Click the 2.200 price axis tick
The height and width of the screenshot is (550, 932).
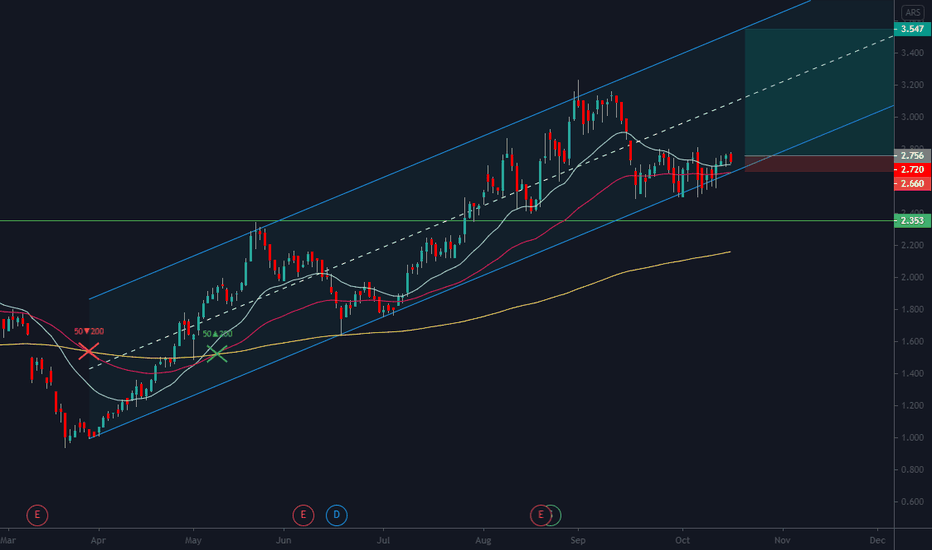912,245
